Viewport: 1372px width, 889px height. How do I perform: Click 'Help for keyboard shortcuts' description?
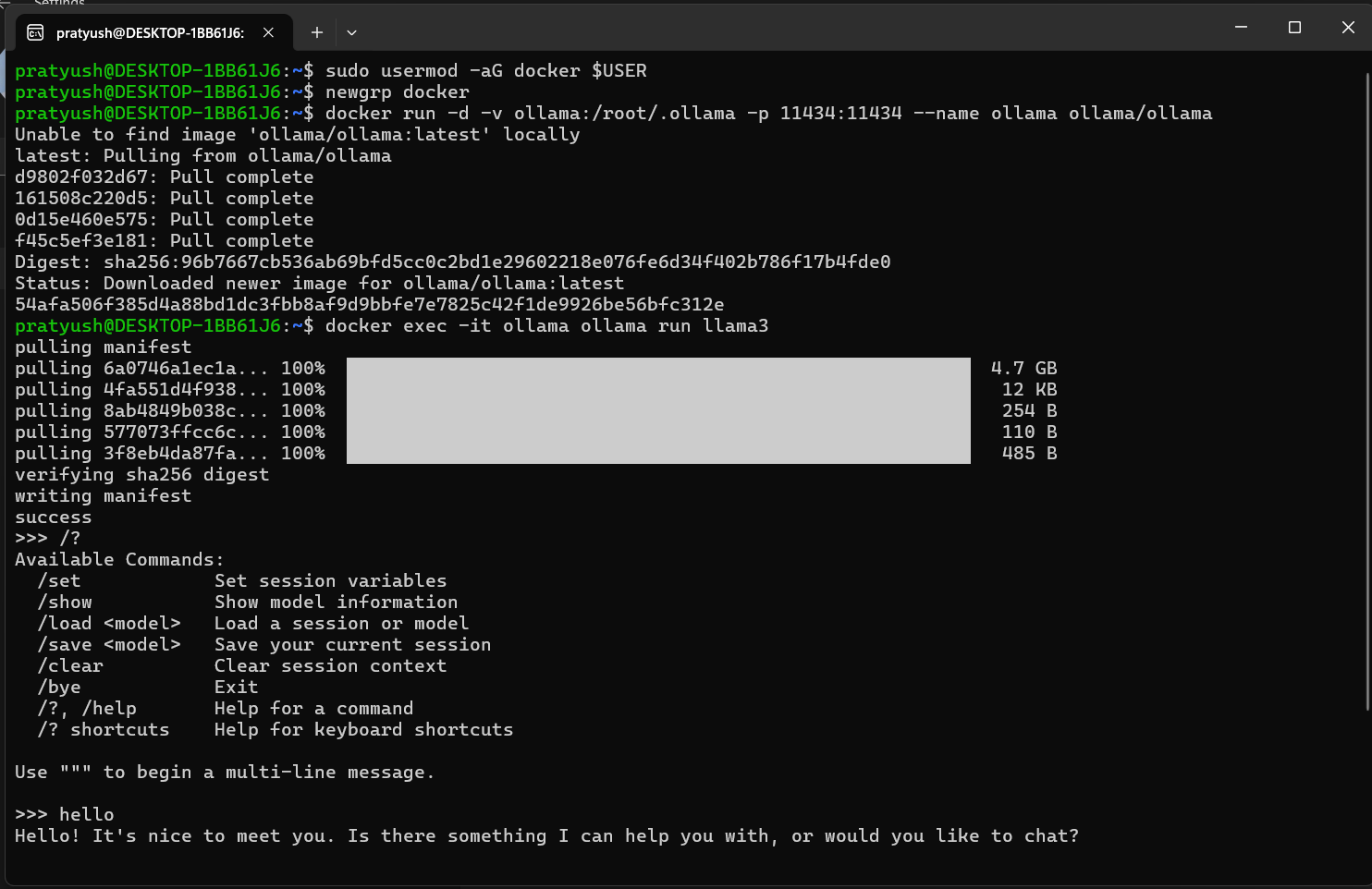[364, 730]
